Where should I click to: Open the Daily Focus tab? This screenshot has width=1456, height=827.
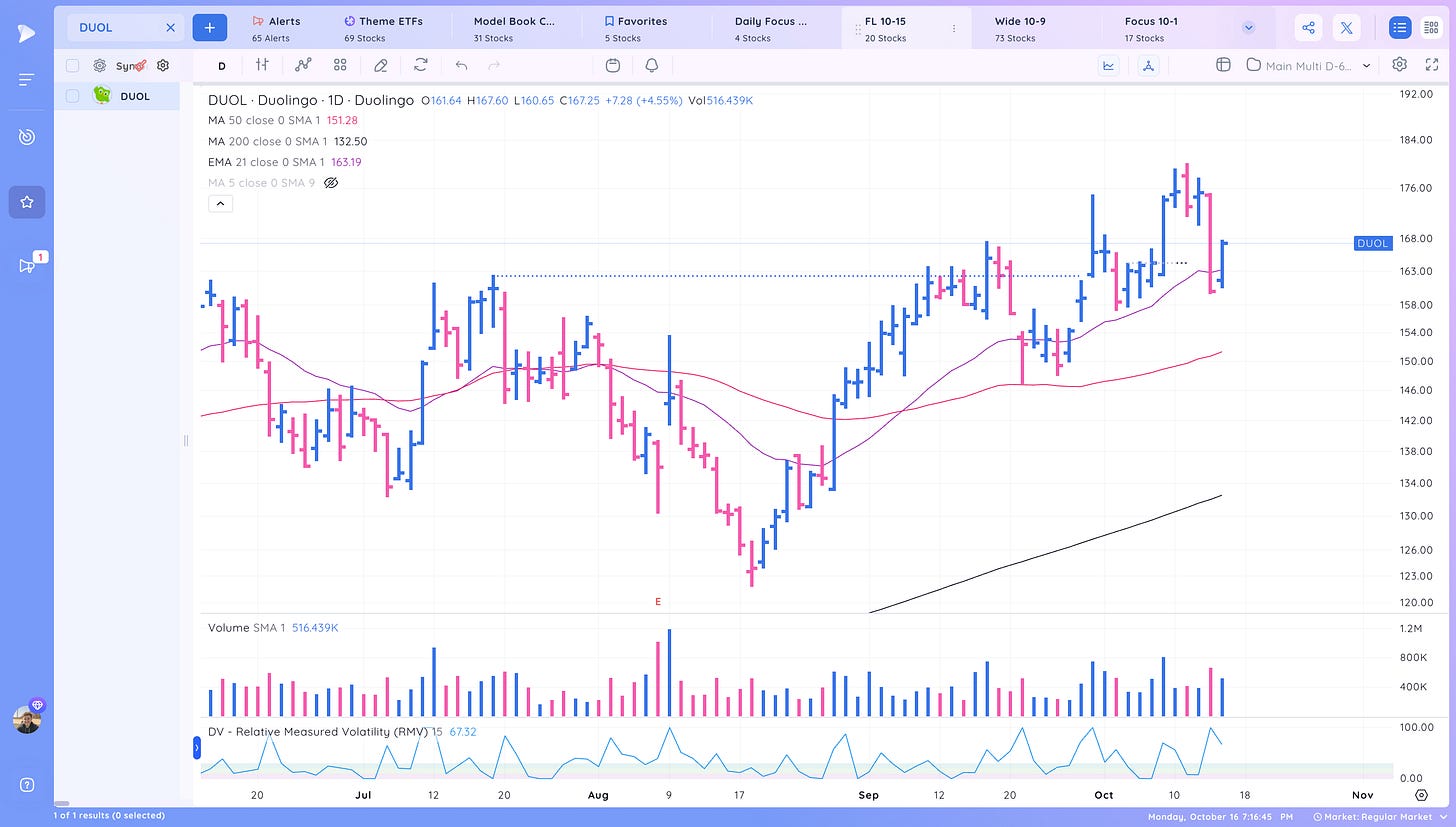coord(770,28)
